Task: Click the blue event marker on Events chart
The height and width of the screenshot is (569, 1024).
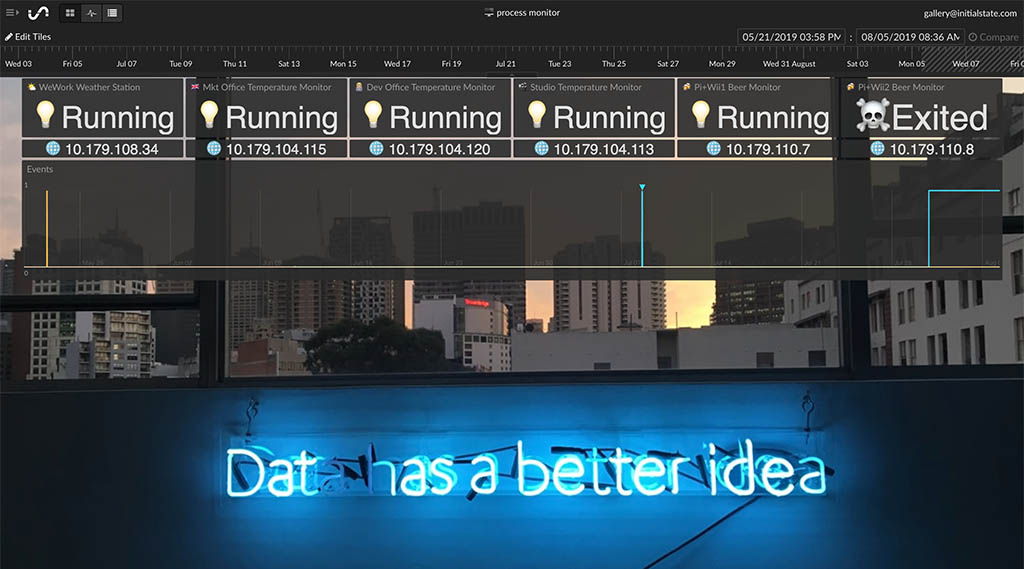Action: pos(642,187)
